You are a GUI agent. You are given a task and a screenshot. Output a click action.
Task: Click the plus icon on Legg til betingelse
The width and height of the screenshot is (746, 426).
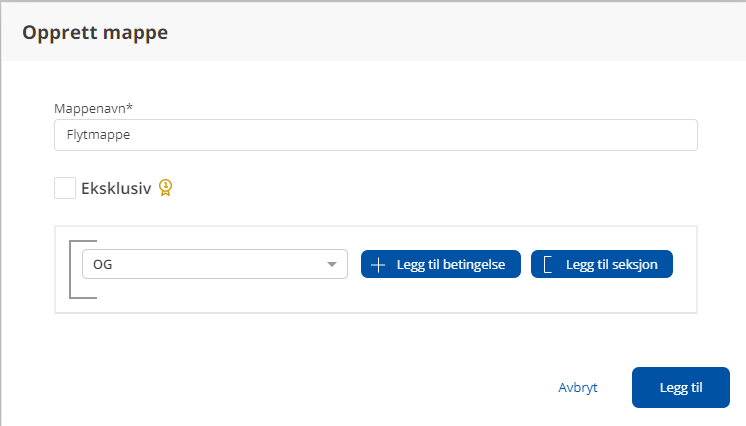[378, 264]
